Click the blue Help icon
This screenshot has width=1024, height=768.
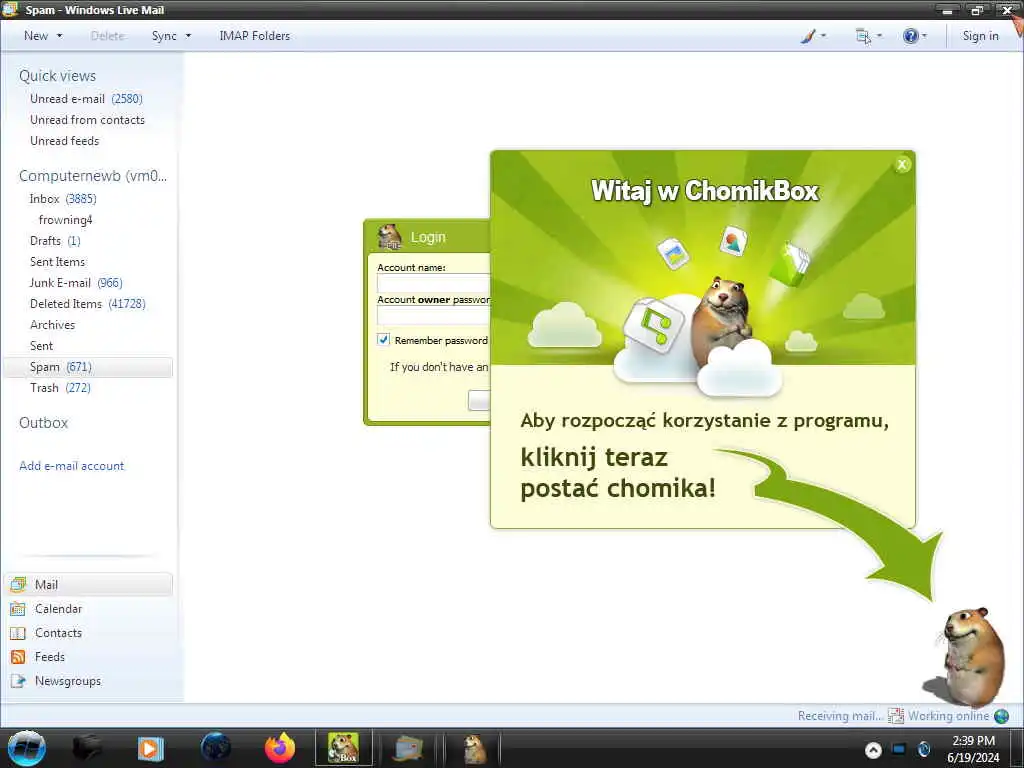pos(910,36)
